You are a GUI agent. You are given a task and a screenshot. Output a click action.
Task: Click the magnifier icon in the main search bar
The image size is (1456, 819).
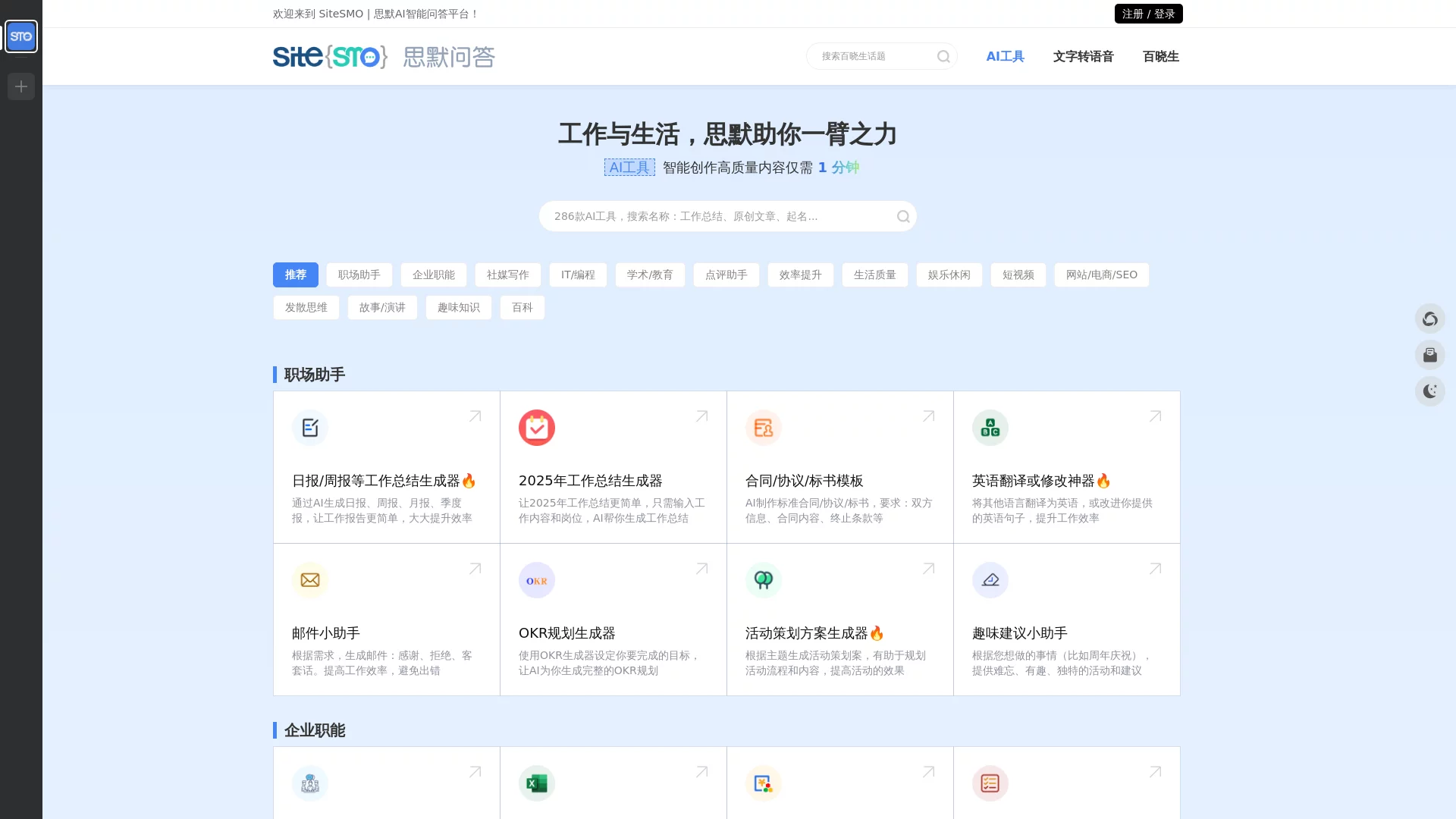click(x=903, y=216)
